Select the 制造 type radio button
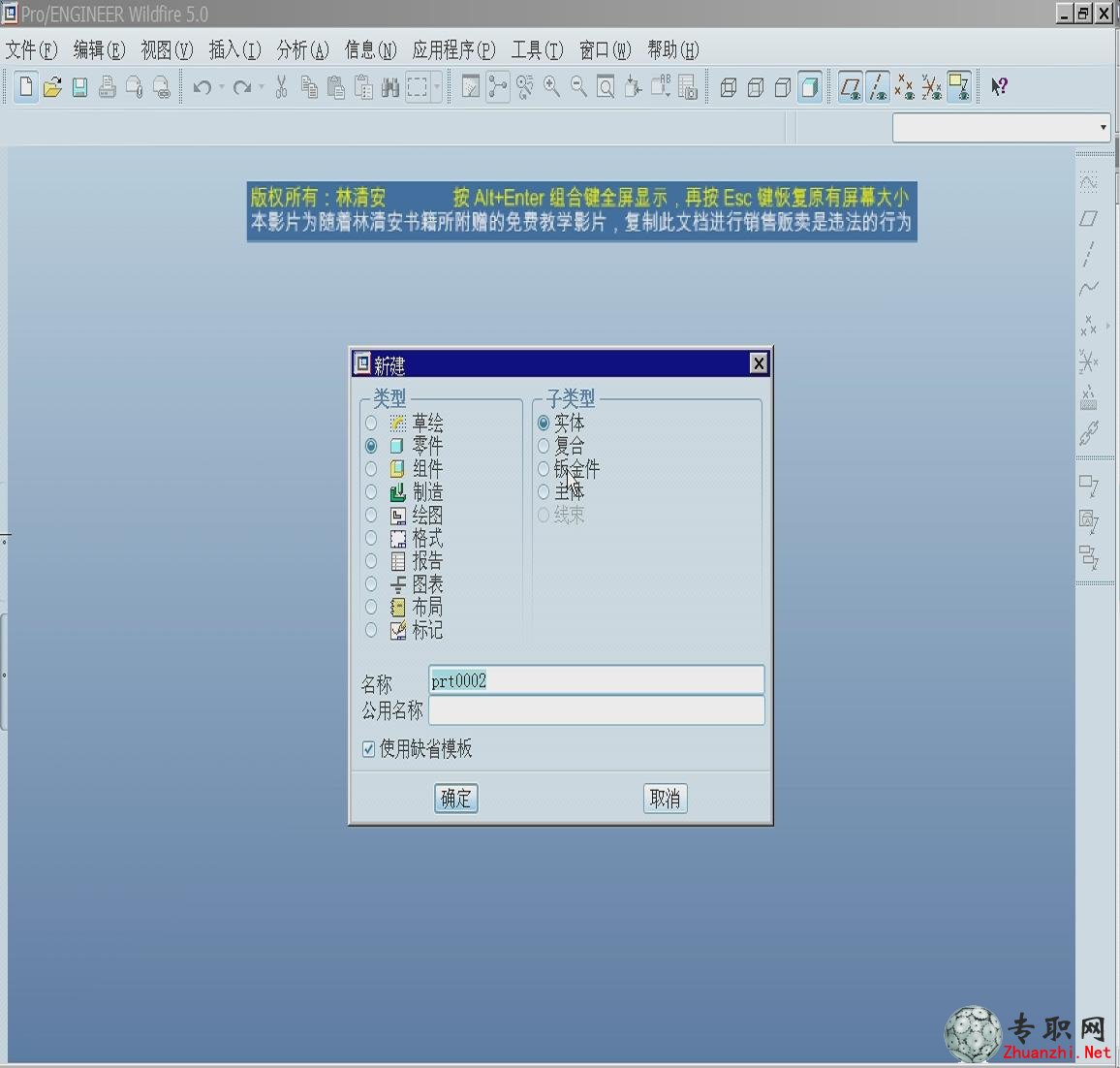 tap(371, 491)
